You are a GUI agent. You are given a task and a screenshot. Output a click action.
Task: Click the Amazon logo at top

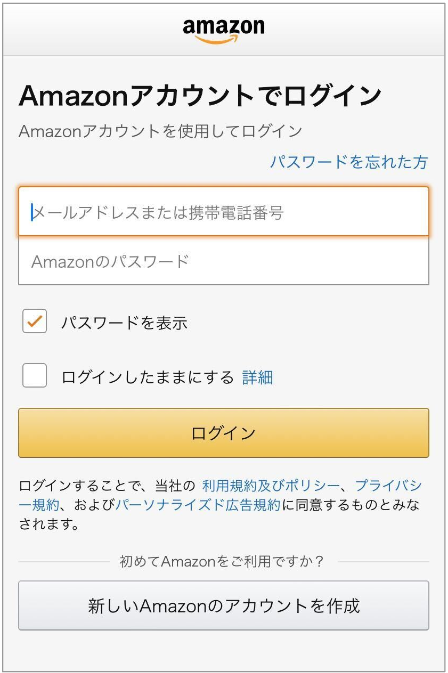coord(224,31)
